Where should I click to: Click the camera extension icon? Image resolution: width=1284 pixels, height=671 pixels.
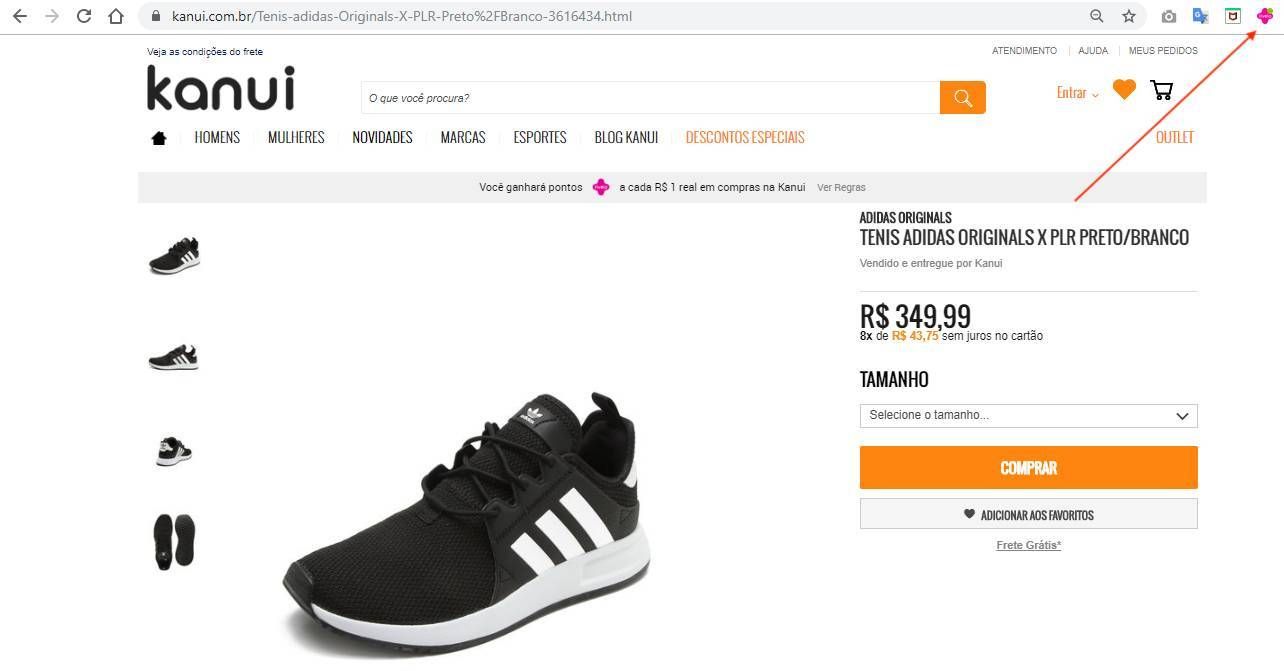point(1168,16)
